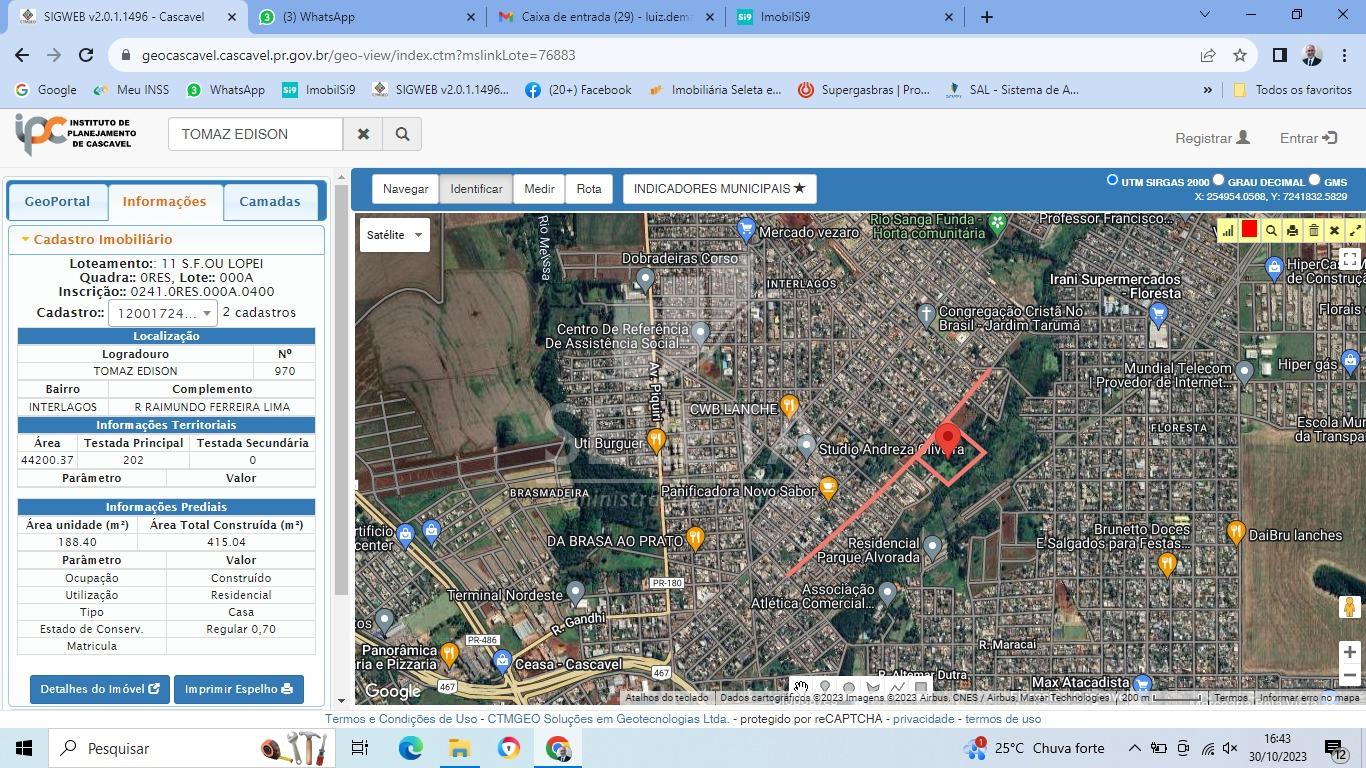Switch to Informações tab
This screenshot has width=1366, height=768.
[x=164, y=202]
